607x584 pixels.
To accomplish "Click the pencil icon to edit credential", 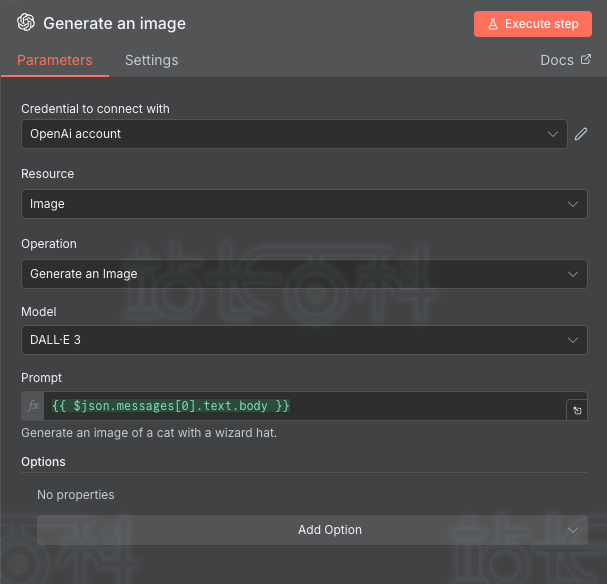I will point(581,134).
